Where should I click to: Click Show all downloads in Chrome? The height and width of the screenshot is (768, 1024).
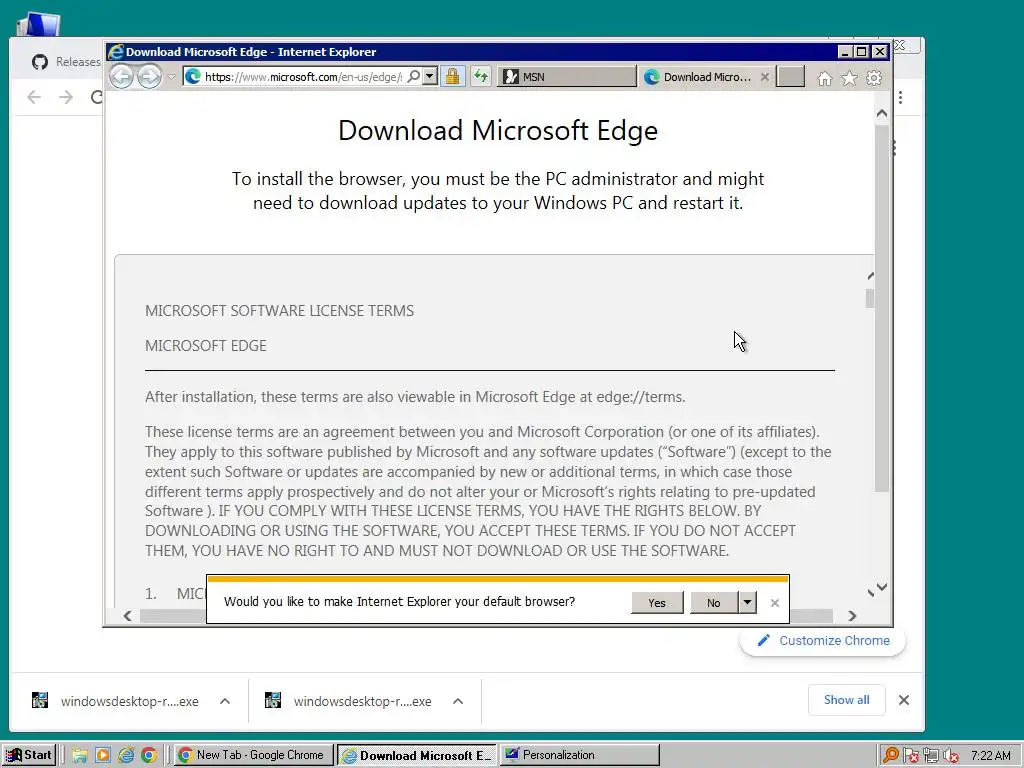point(846,700)
